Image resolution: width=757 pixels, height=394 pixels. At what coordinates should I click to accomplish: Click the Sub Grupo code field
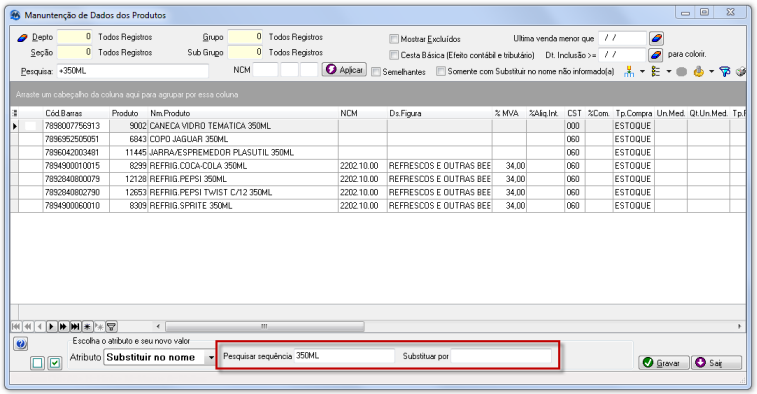coord(245,52)
